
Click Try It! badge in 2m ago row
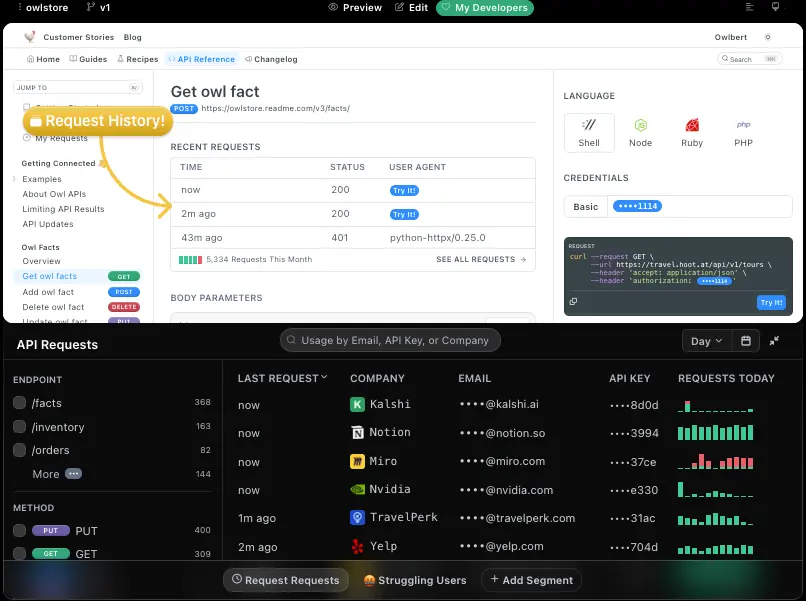[404, 214]
